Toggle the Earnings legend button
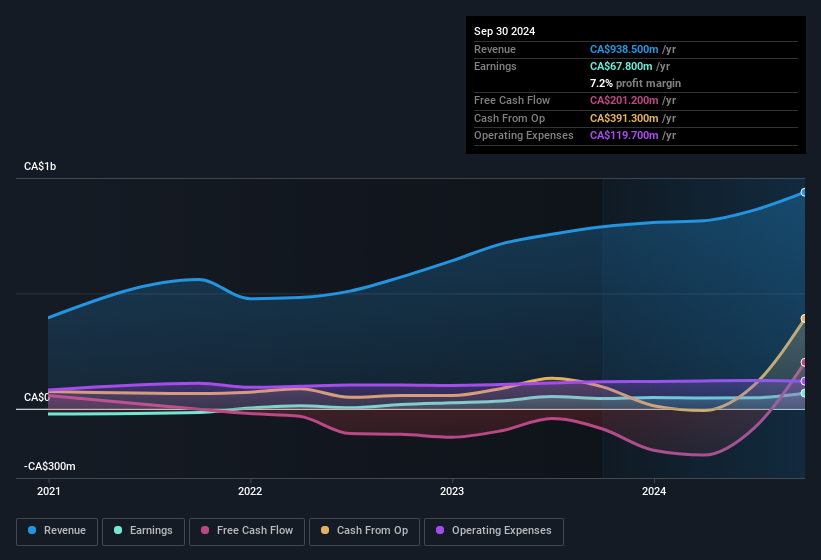The image size is (821, 560). click(x=143, y=531)
